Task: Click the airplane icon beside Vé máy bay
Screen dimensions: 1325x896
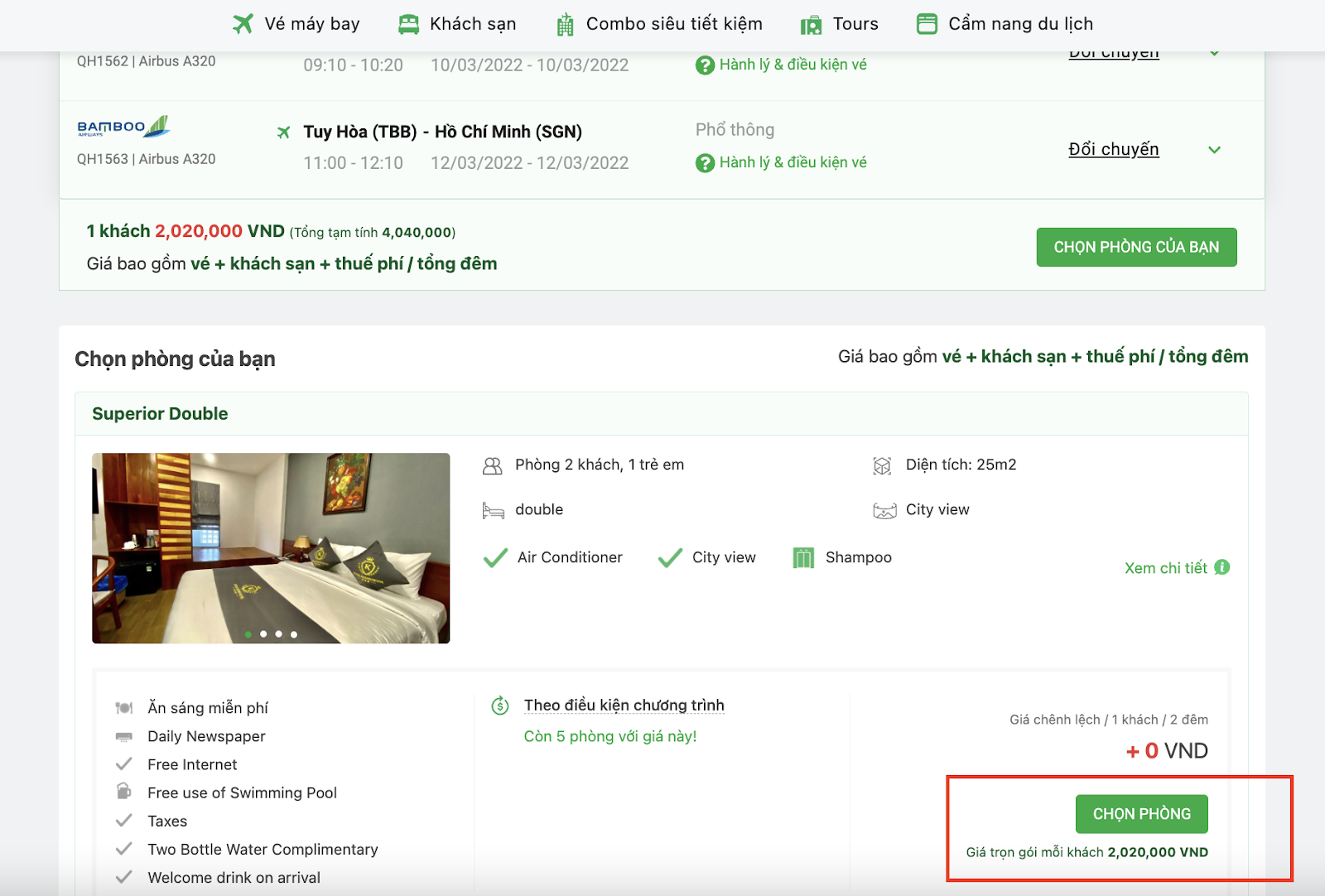Action: (x=243, y=24)
